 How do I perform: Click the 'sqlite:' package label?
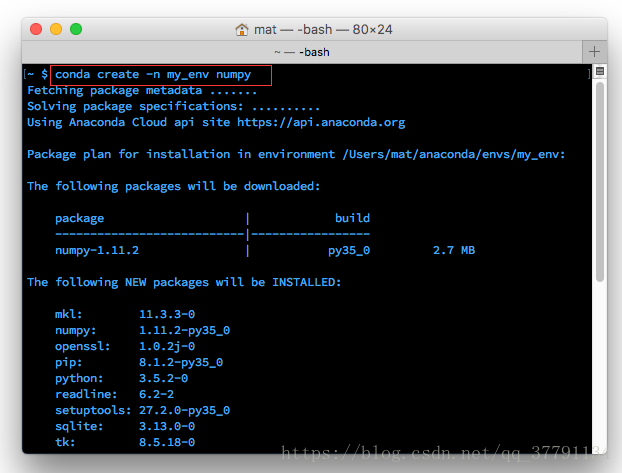[x=79, y=426]
